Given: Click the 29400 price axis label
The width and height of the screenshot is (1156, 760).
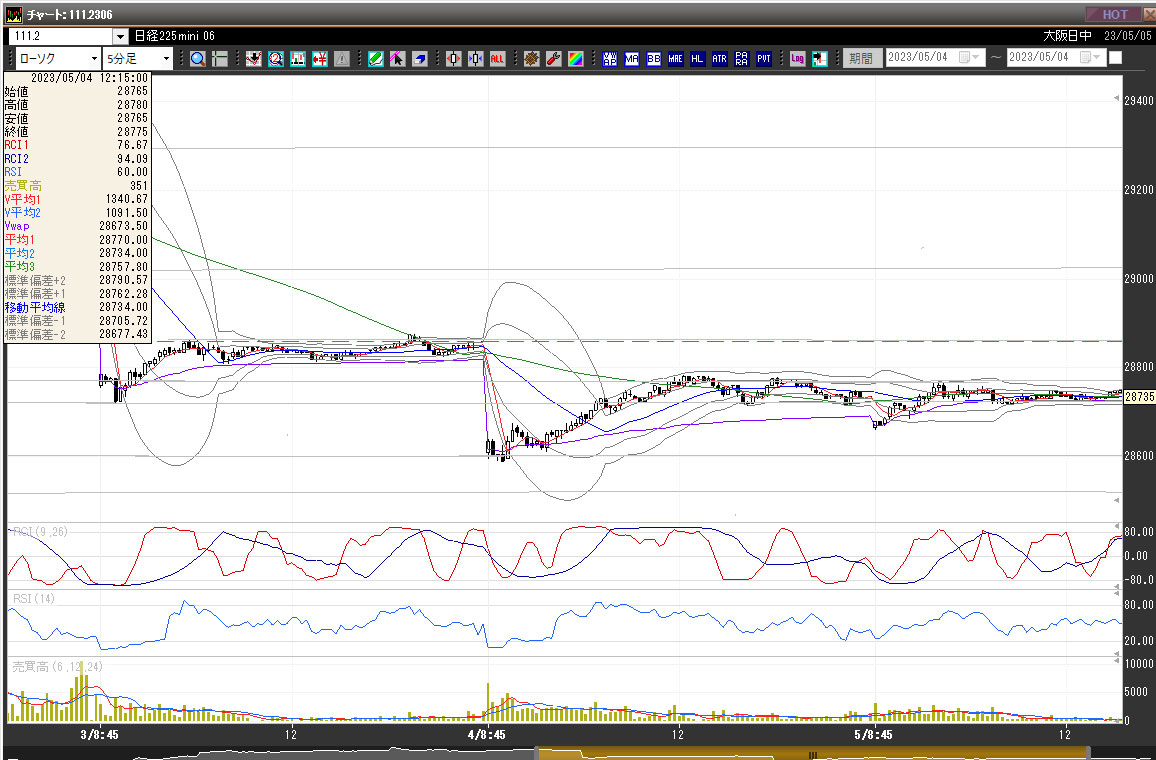Looking at the screenshot, I should pyautogui.click(x=1139, y=100).
